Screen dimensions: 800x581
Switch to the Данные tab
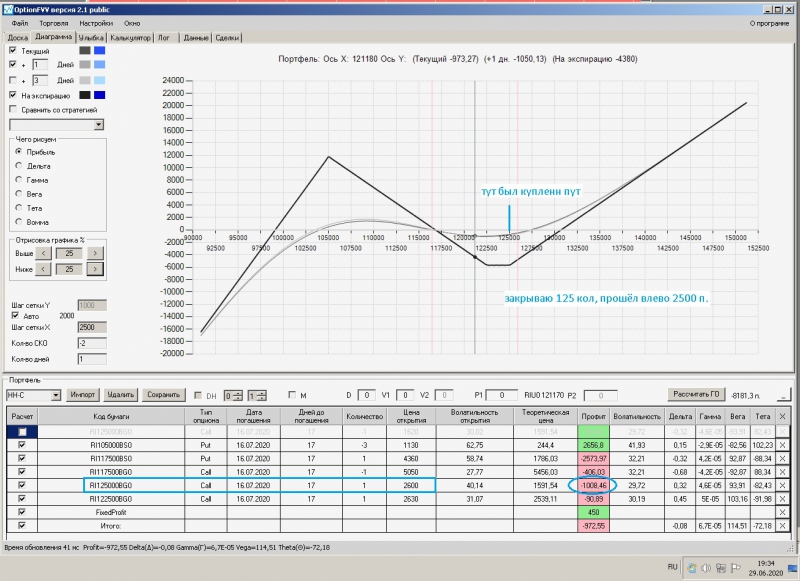click(x=196, y=38)
